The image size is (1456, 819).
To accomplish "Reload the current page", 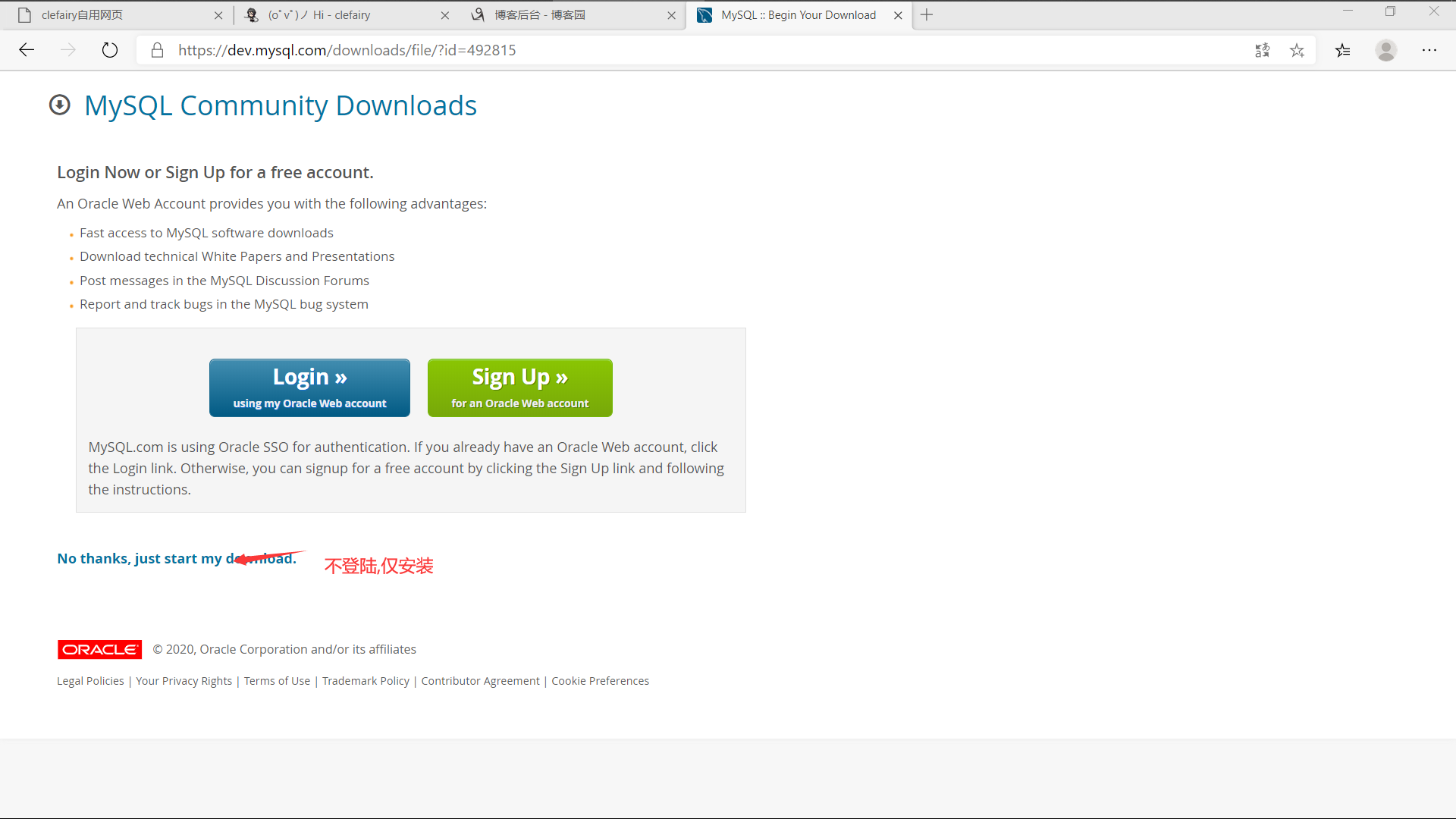I will (x=110, y=50).
